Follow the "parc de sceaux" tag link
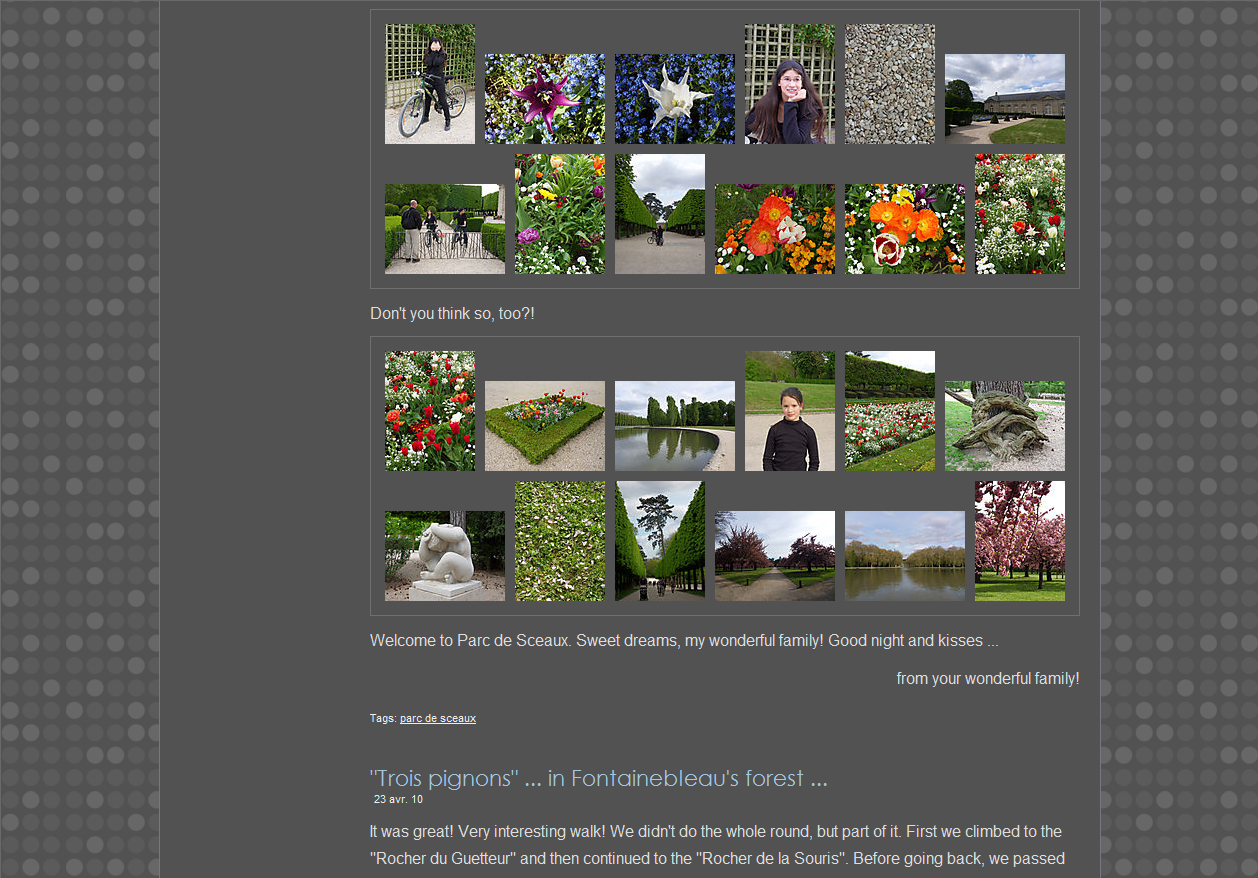Image resolution: width=1258 pixels, height=878 pixels. [x=438, y=718]
